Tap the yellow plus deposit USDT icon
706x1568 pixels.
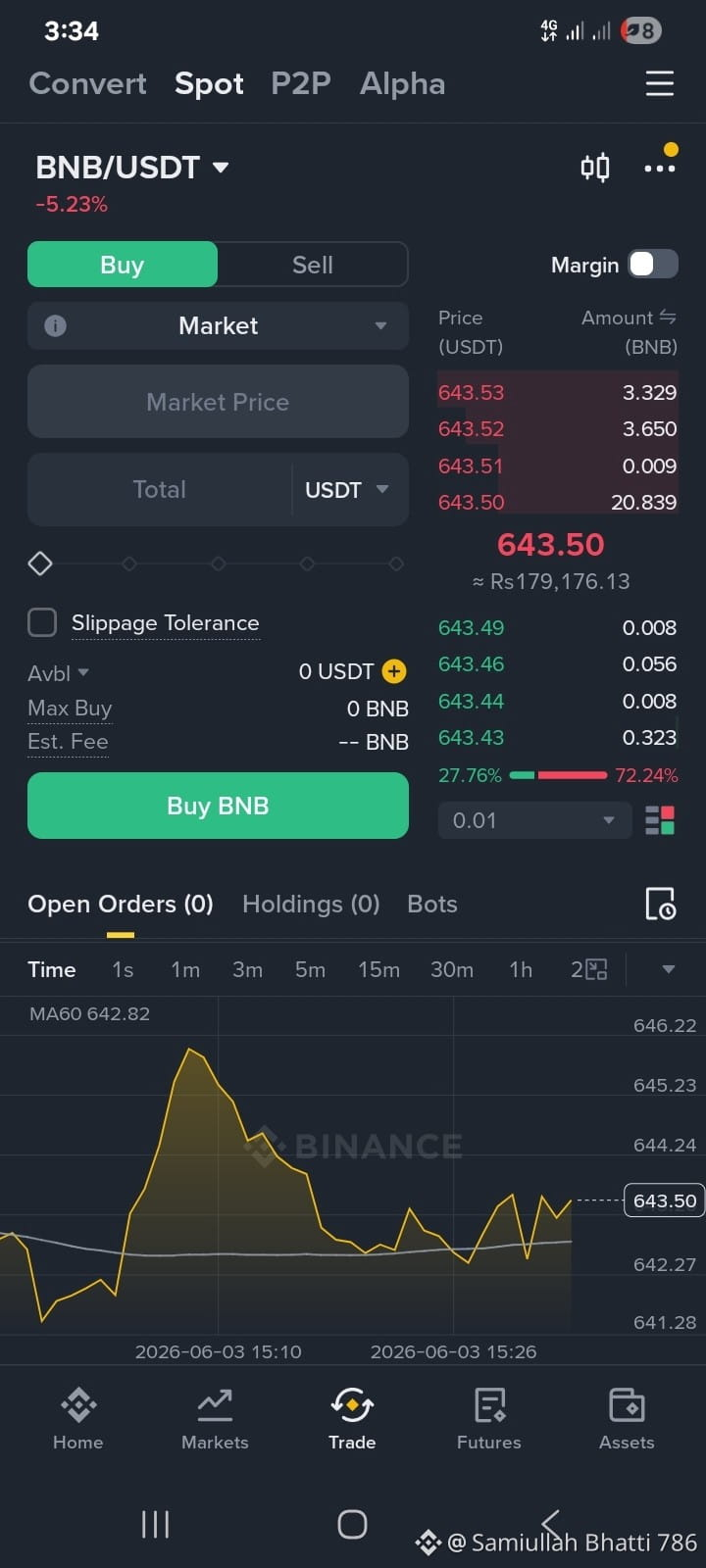394,671
